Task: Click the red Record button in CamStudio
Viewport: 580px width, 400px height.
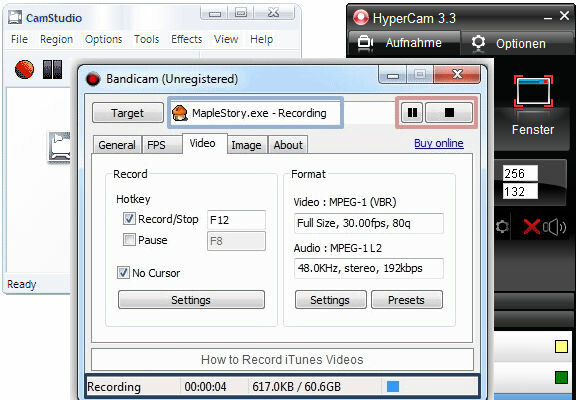Action: coord(24,69)
